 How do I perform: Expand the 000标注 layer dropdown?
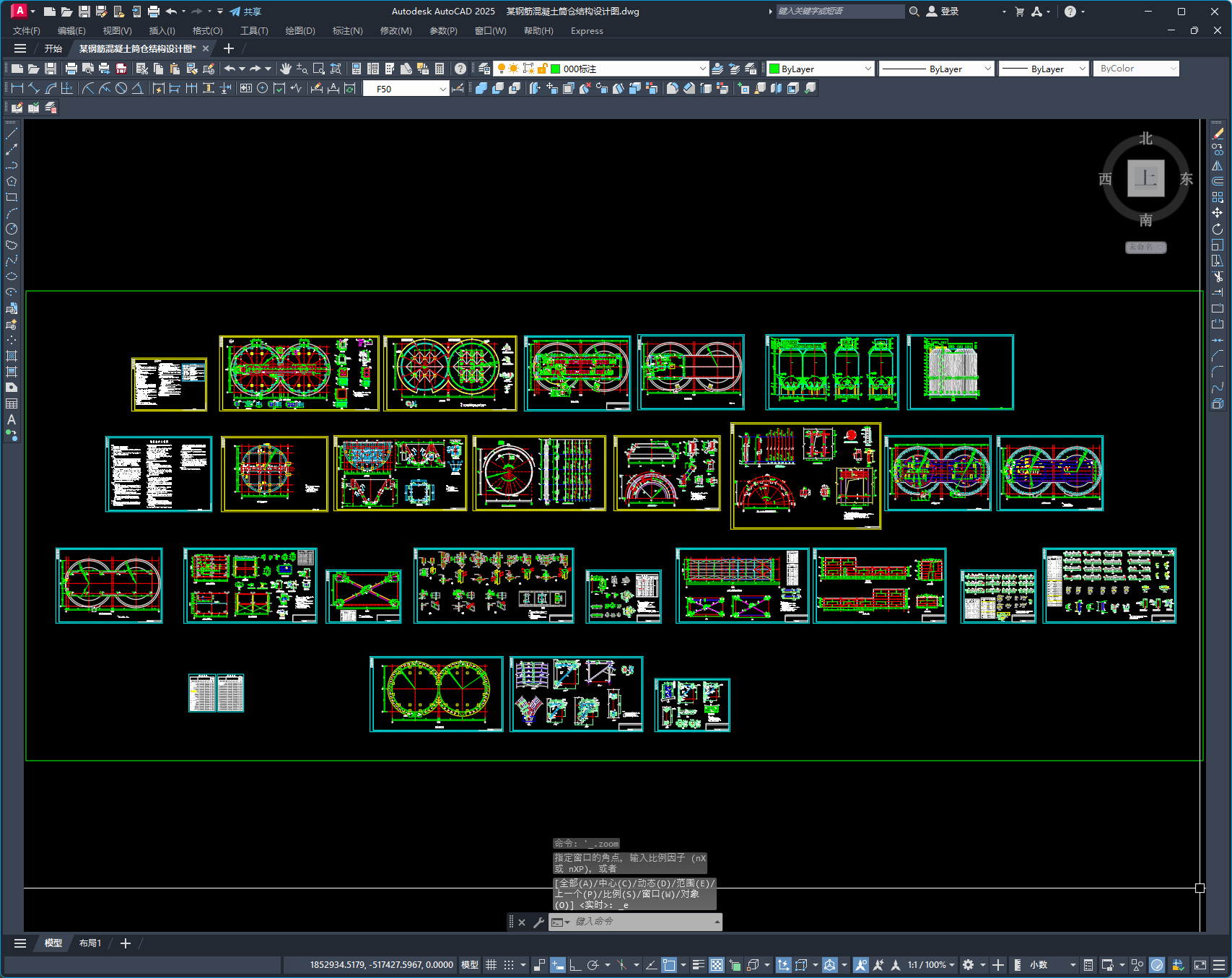point(703,69)
